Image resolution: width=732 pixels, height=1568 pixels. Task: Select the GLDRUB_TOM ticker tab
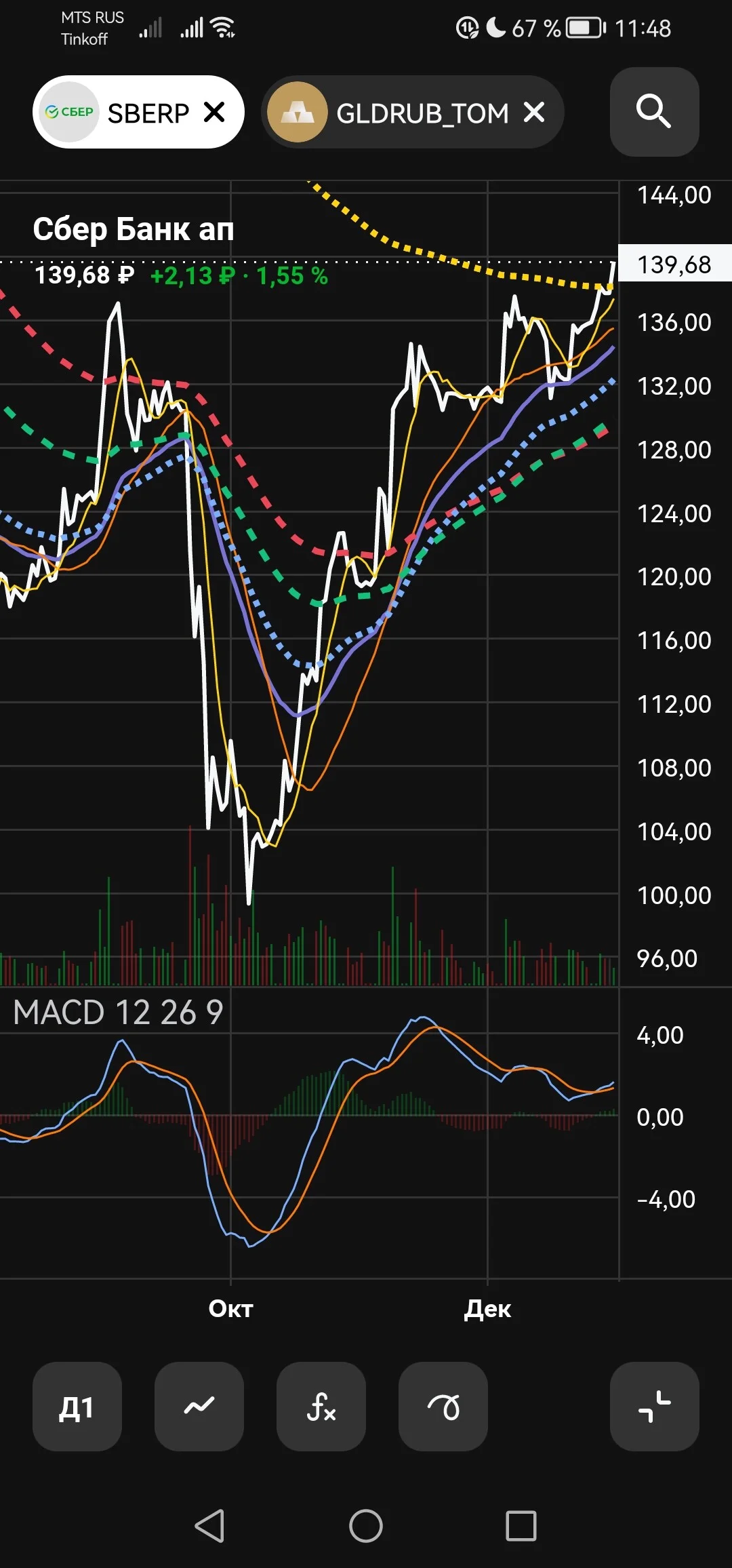(x=413, y=112)
